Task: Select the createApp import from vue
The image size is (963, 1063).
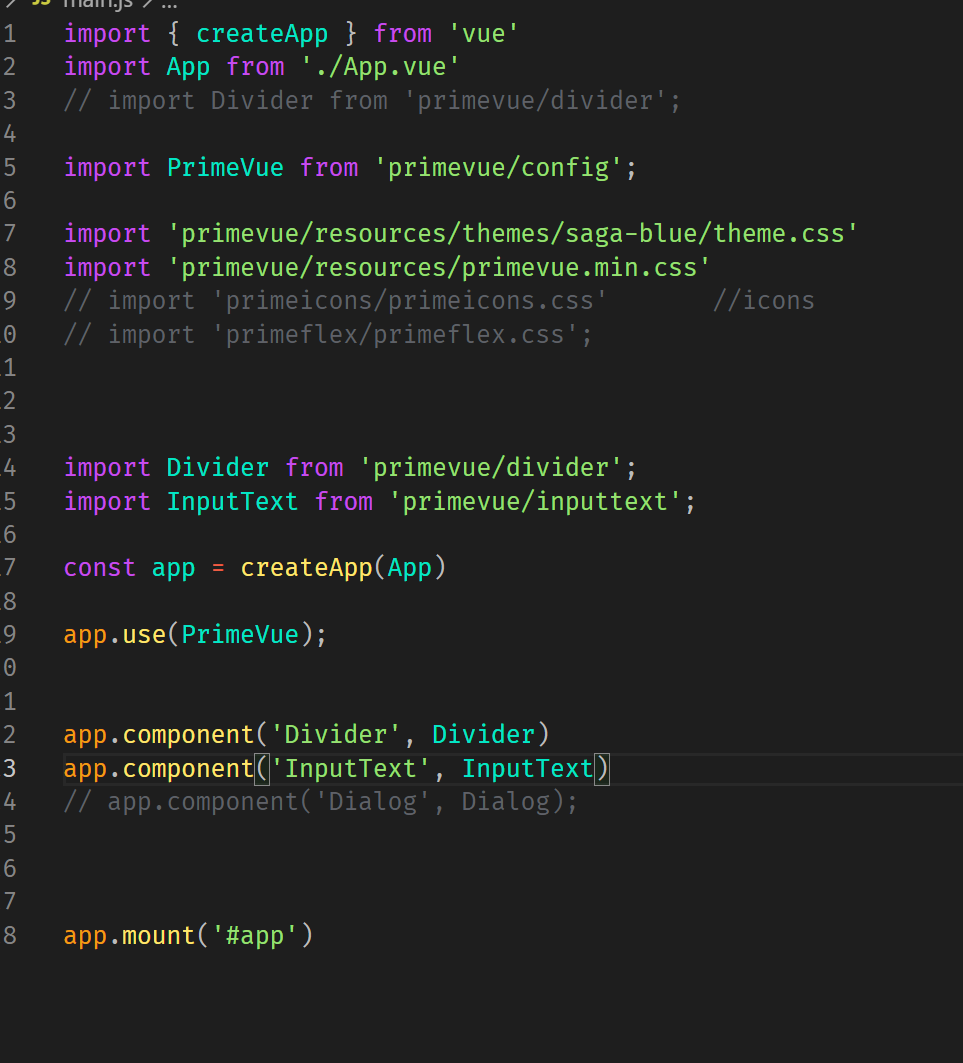Action: click(262, 33)
